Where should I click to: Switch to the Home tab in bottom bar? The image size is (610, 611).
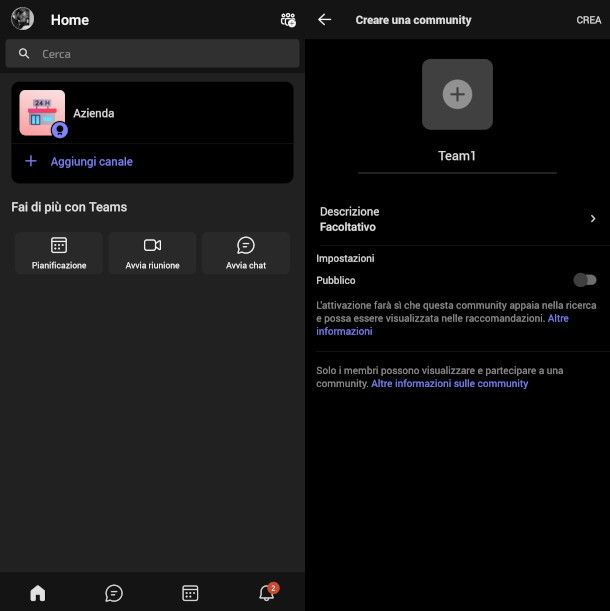38,593
